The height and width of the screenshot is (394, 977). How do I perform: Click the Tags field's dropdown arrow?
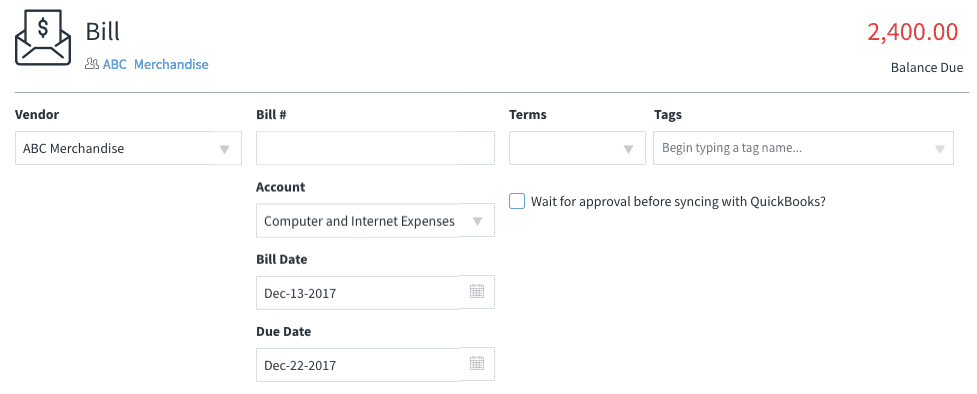pos(940,149)
